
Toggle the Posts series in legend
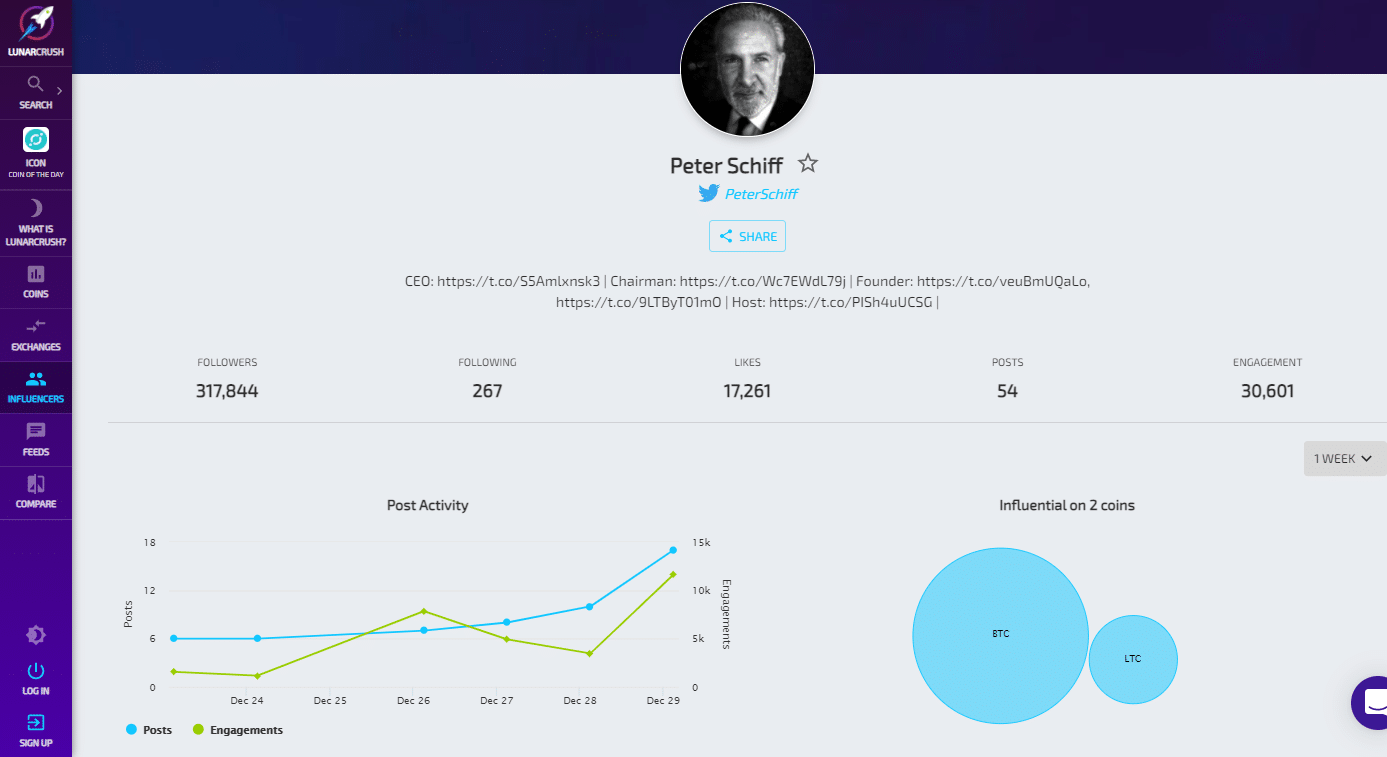pyautogui.click(x=150, y=730)
